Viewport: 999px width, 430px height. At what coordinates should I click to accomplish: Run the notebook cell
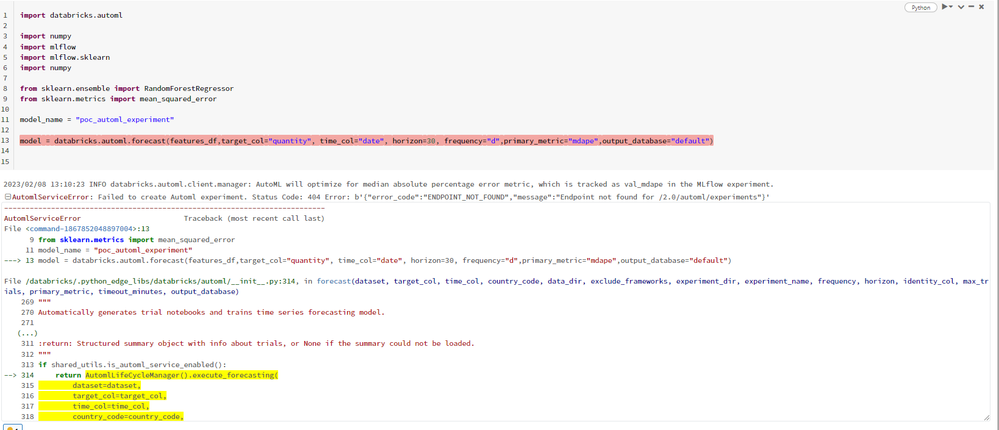click(x=943, y=7)
